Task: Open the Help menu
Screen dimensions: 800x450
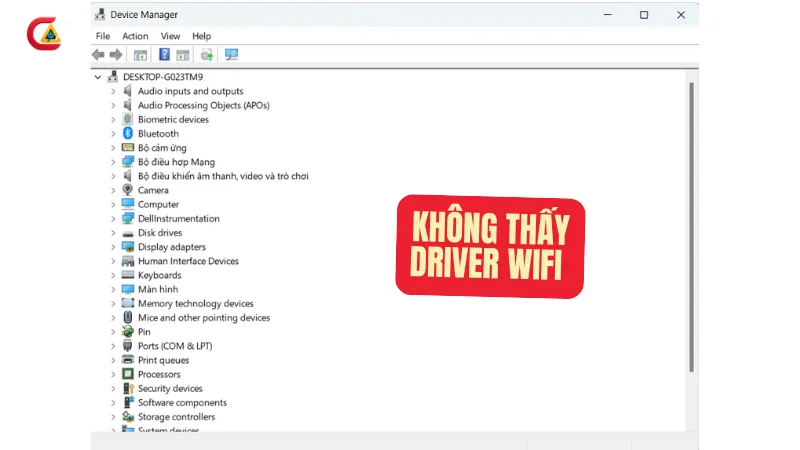Action: (202, 36)
